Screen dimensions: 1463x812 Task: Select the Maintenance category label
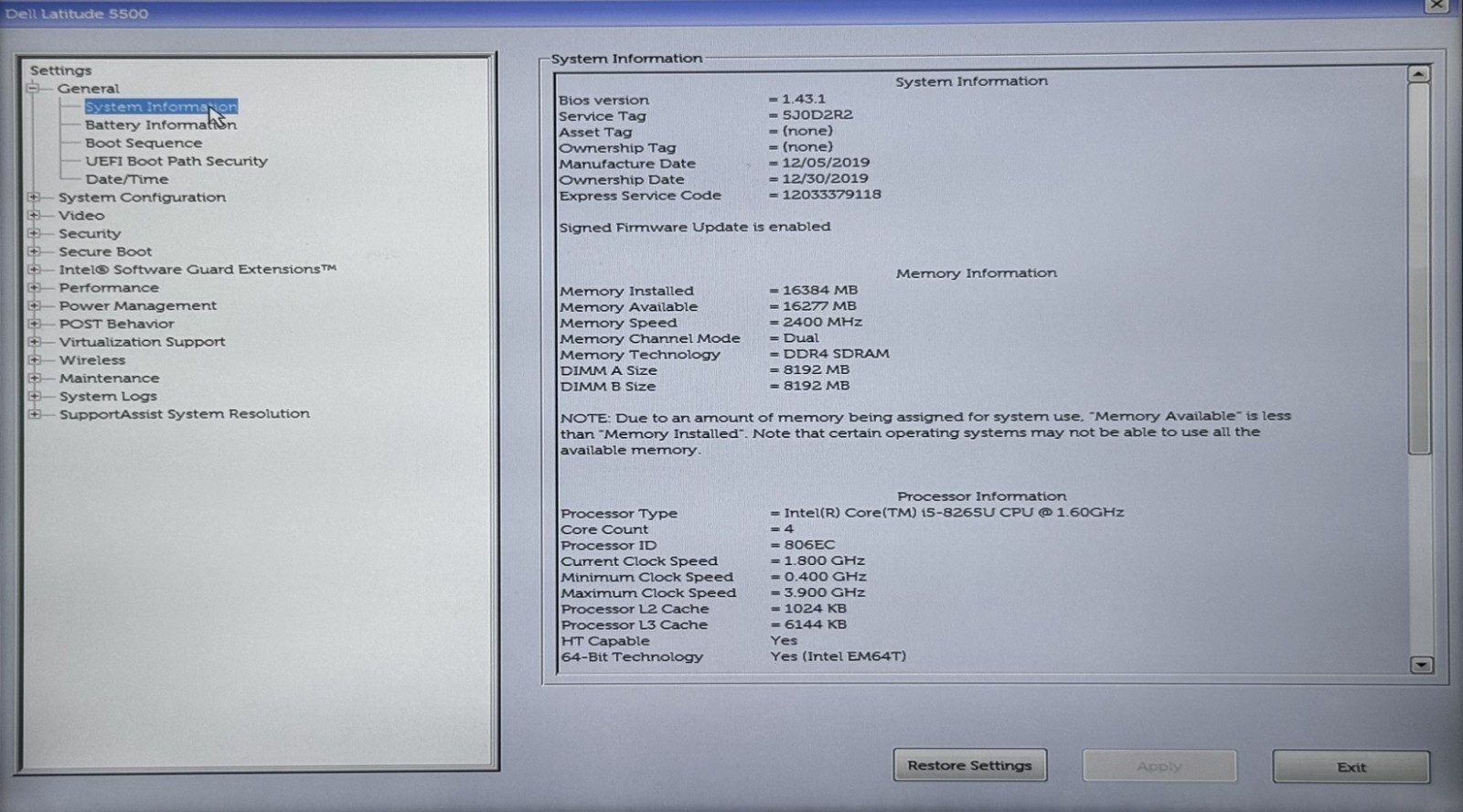coord(110,379)
